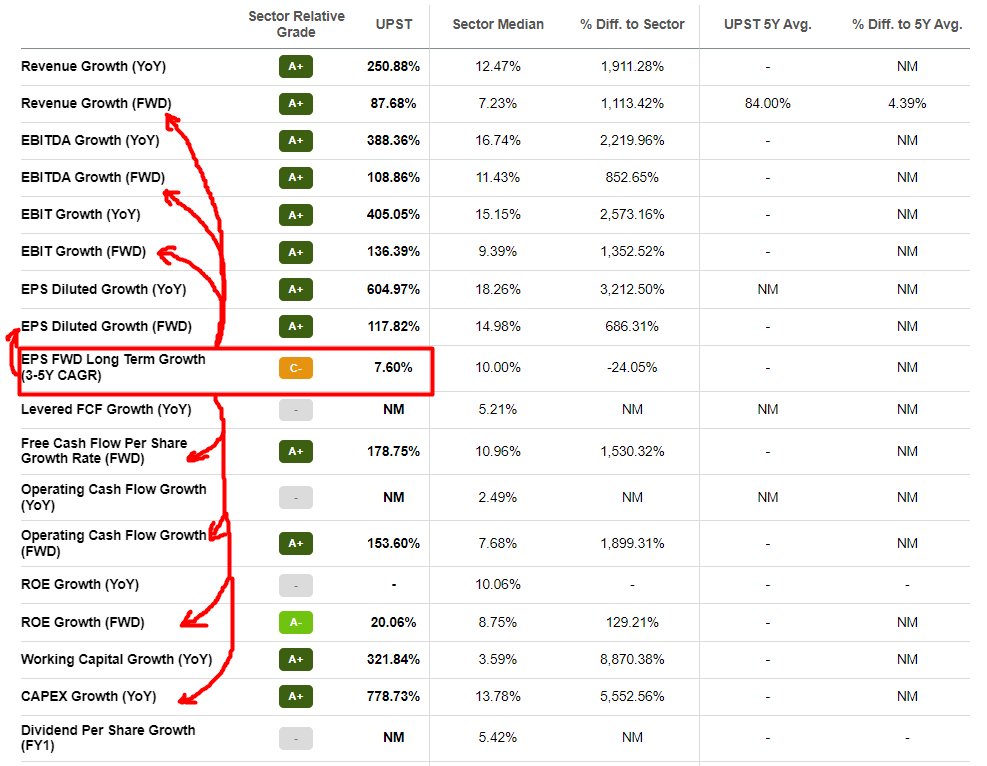987x766 pixels.
Task: Select the 250.88% UPST value
Action: pos(393,67)
